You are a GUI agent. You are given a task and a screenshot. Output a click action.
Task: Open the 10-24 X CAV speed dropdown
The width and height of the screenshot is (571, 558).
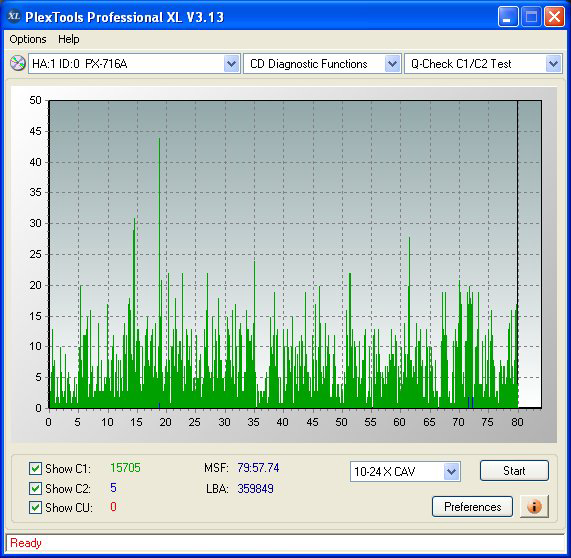405,472
